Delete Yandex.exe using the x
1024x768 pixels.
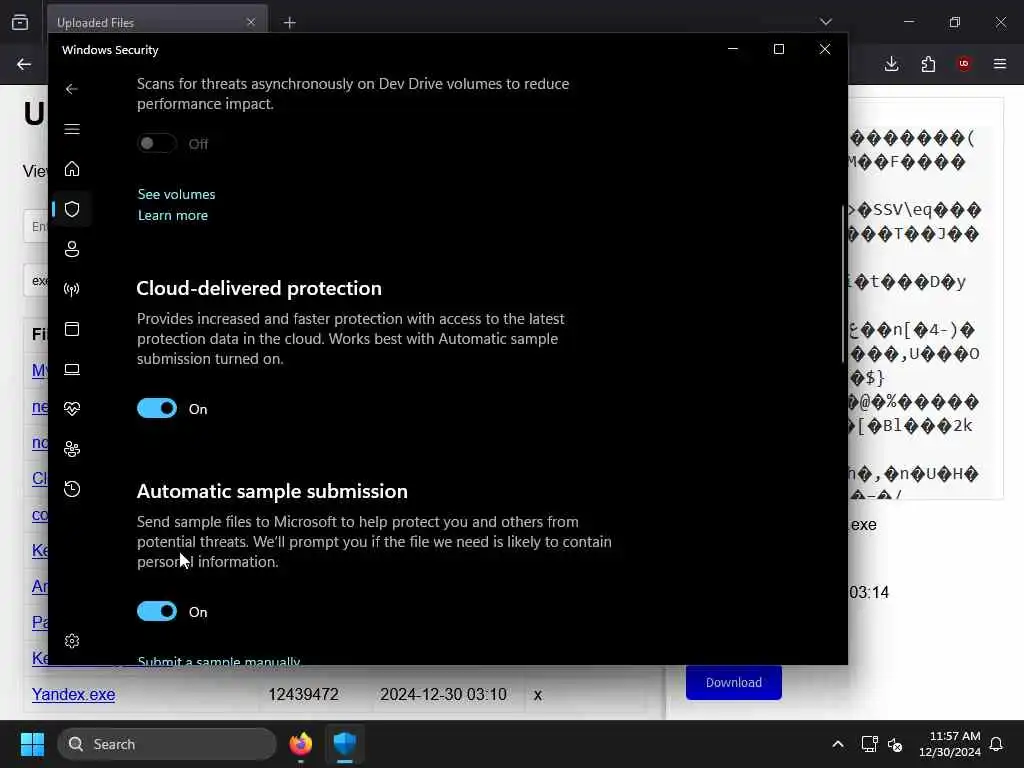(537, 695)
